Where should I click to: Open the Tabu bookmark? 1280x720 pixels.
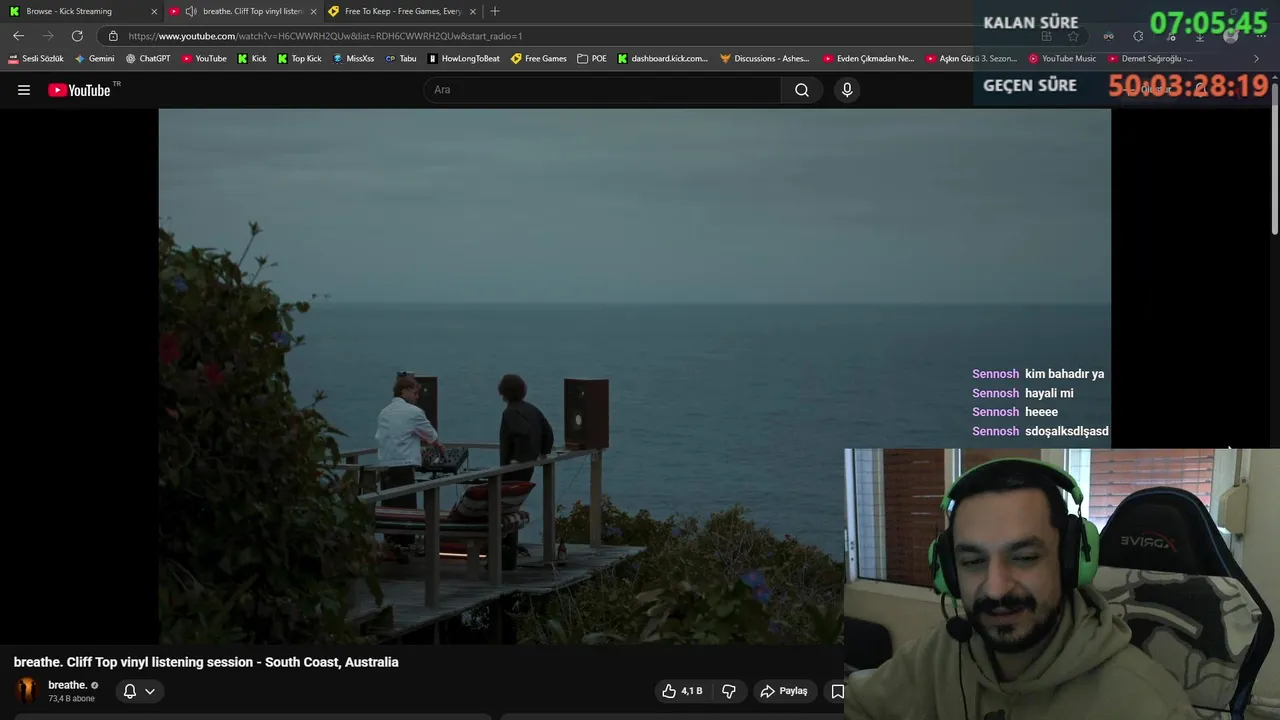coord(401,59)
